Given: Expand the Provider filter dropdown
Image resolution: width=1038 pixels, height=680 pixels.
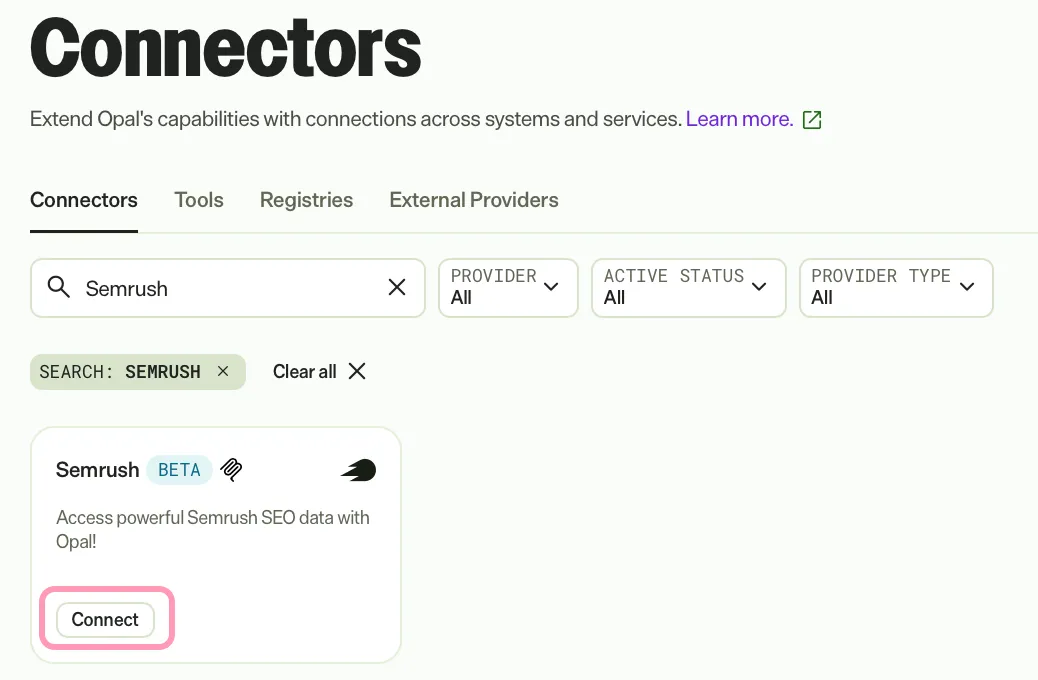Looking at the screenshot, I should (x=508, y=288).
